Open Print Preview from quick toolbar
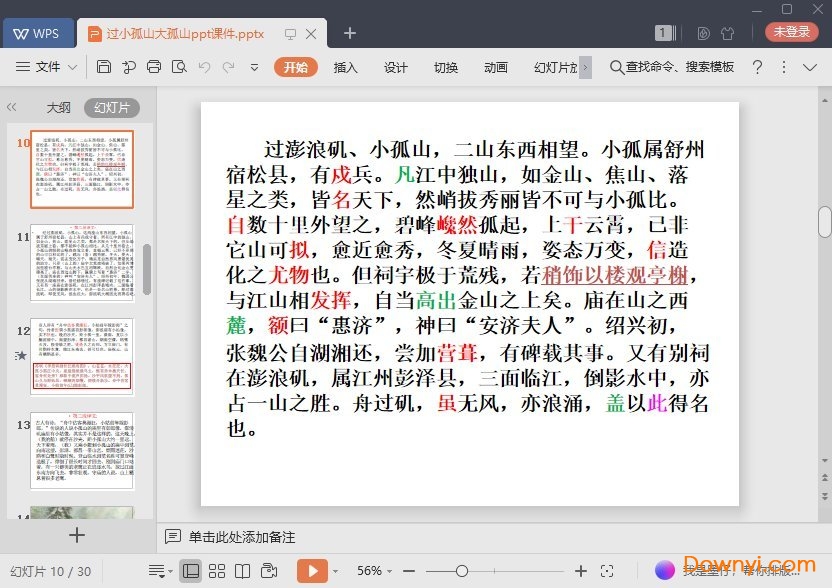The width and height of the screenshot is (832, 588). click(x=179, y=67)
